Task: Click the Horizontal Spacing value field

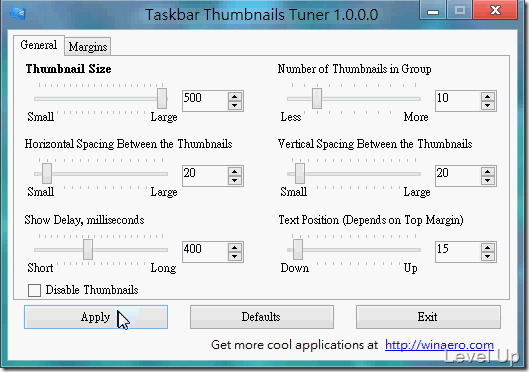Action: coord(204,176)
